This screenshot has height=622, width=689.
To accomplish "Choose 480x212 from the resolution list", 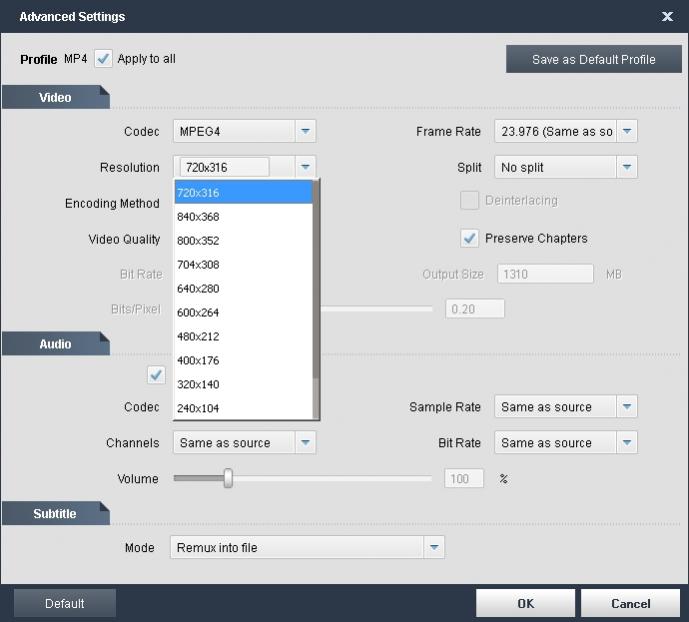I will (243, 336).
